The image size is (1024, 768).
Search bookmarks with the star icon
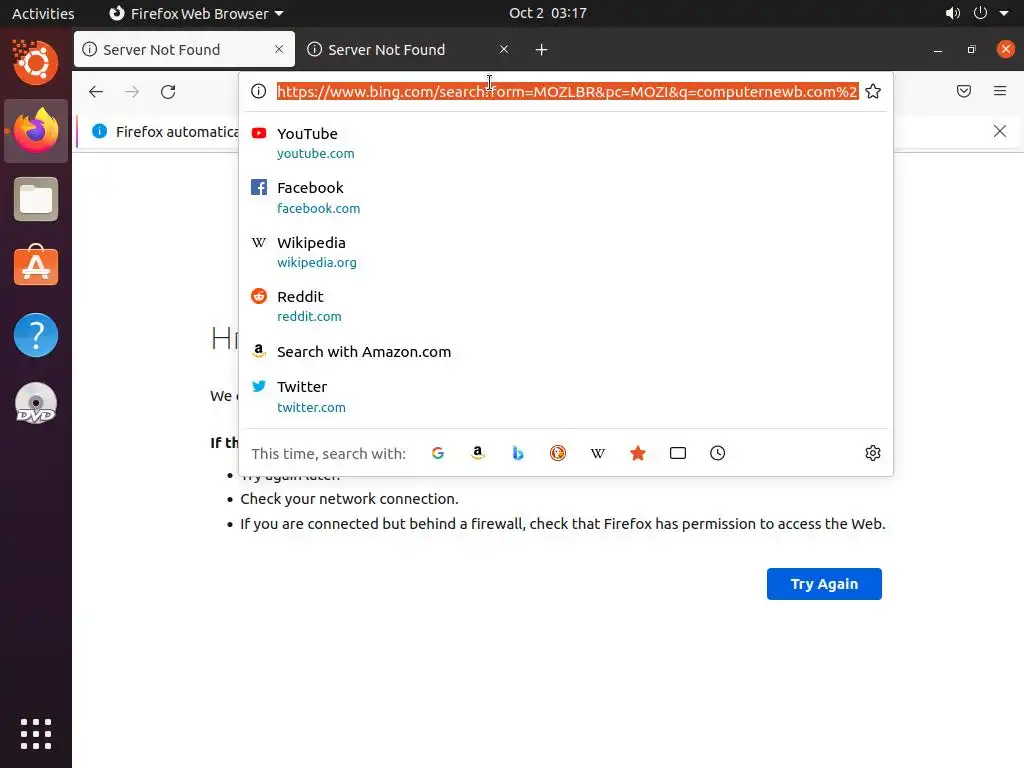638,453
